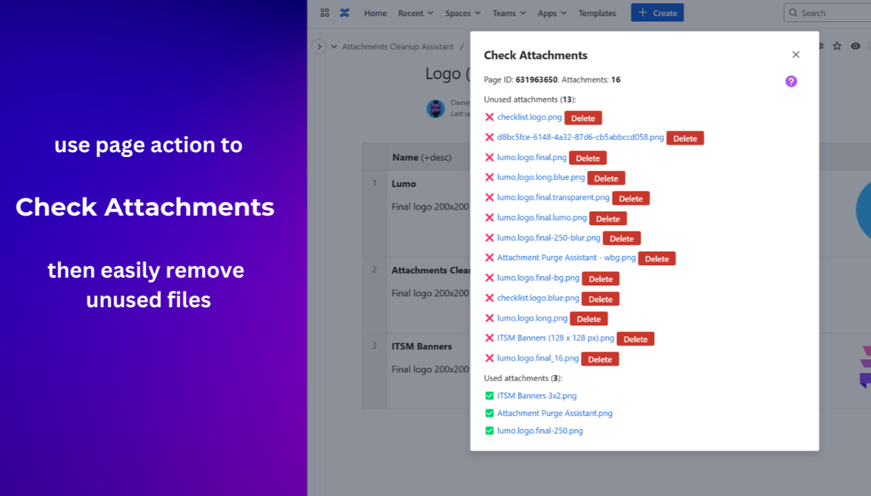Image resolution: width=871 pixels, height=496 pixels.
Task: Open the Attachment Purge Assistant.png link
Action: (x=554, y=413)
